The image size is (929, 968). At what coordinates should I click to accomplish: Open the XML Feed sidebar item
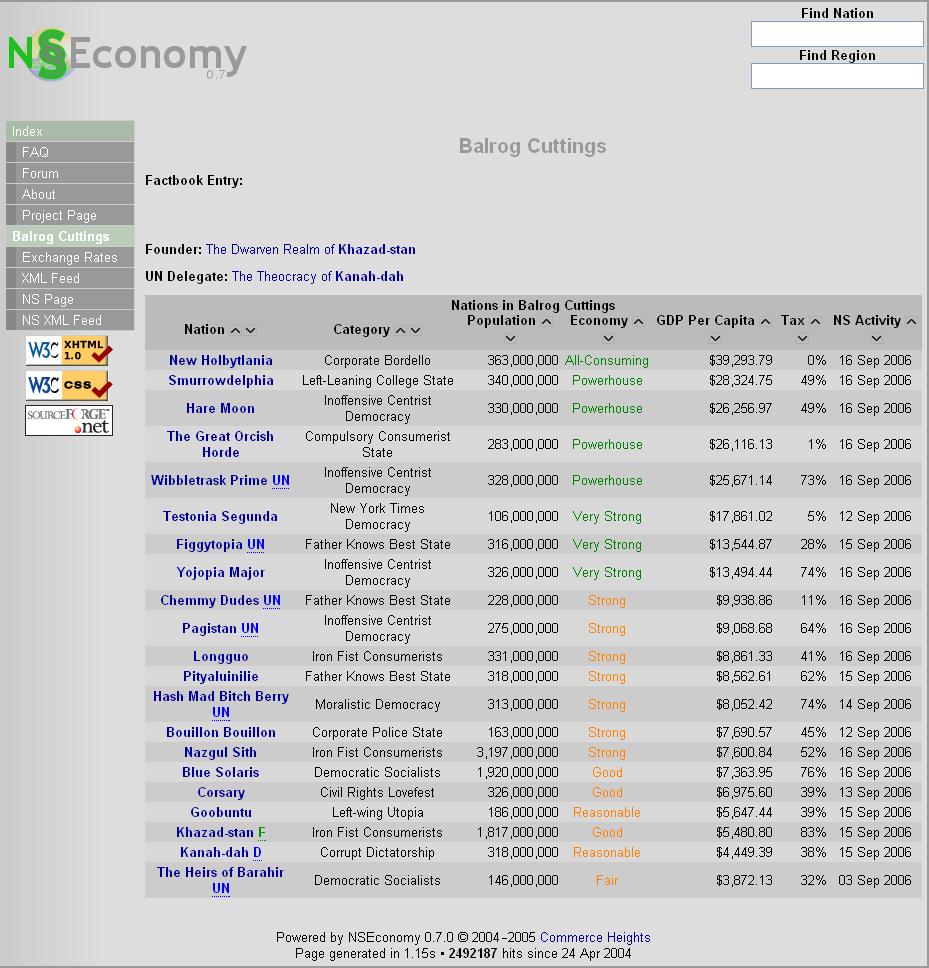pyautogui.click(x=50, y=278)
